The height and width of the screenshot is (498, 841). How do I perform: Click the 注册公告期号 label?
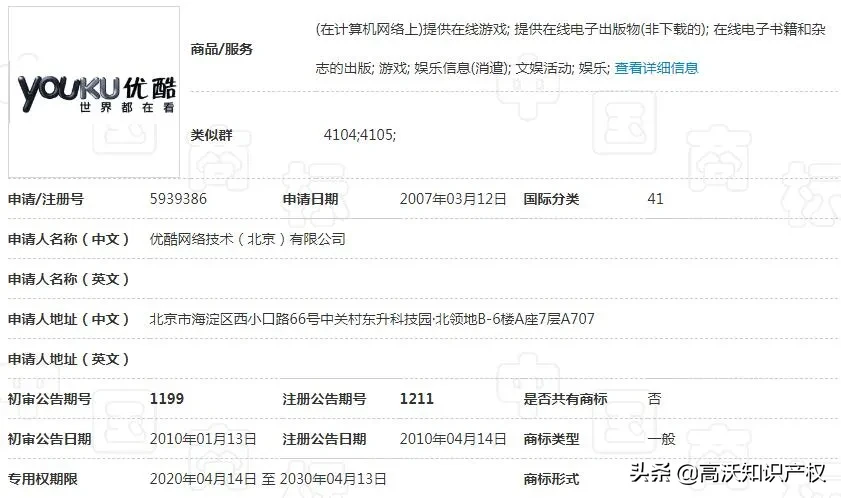[324, 399]
